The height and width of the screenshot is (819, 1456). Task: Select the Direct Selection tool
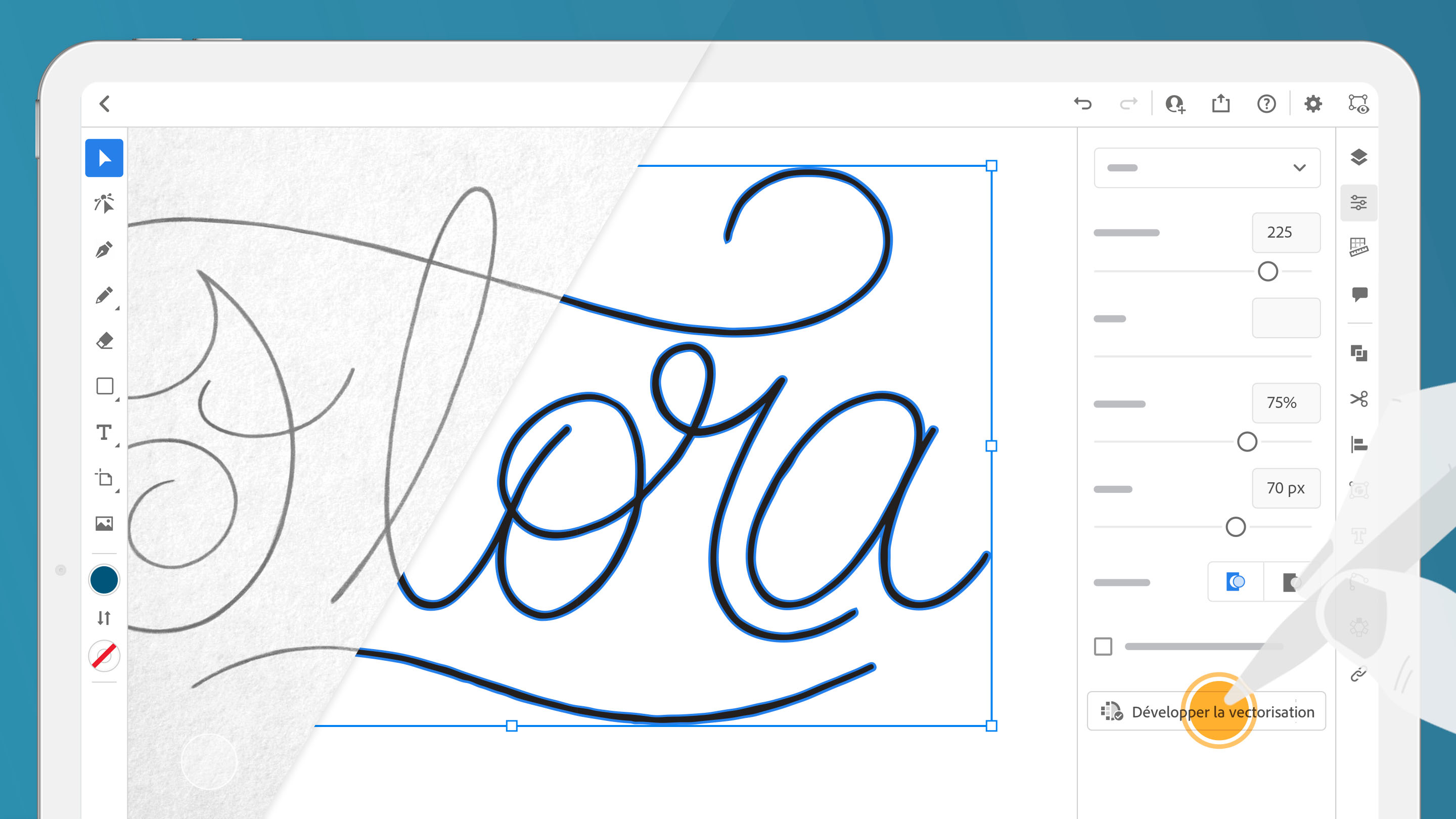click(104, 203)
